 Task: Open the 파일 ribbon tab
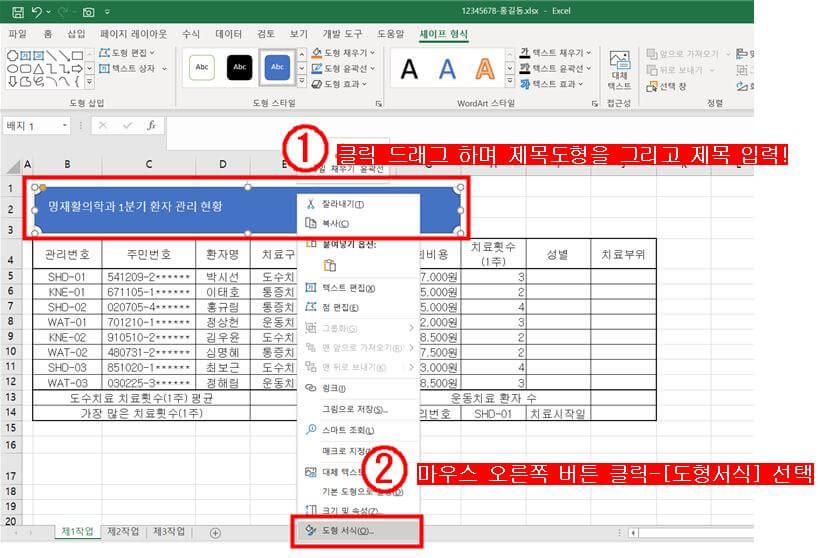click(17, 34)
